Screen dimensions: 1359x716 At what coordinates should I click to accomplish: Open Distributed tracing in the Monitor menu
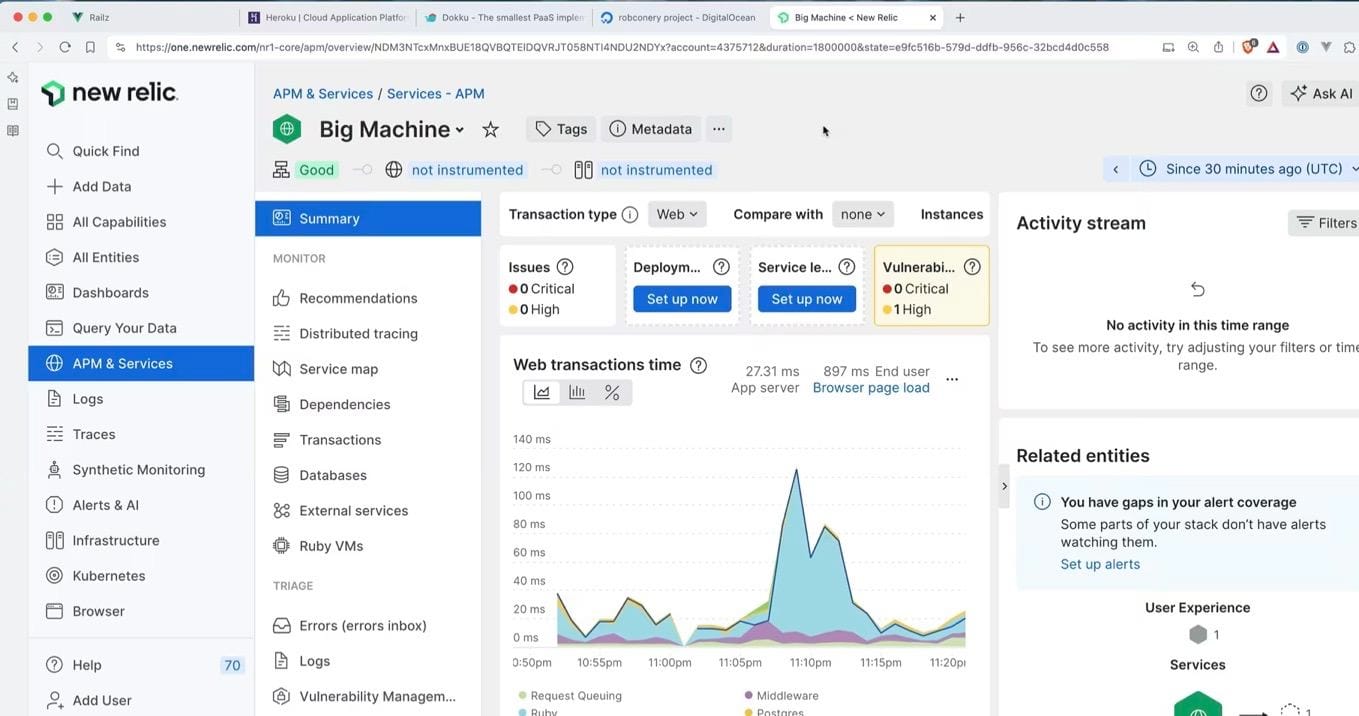(358, 333)
